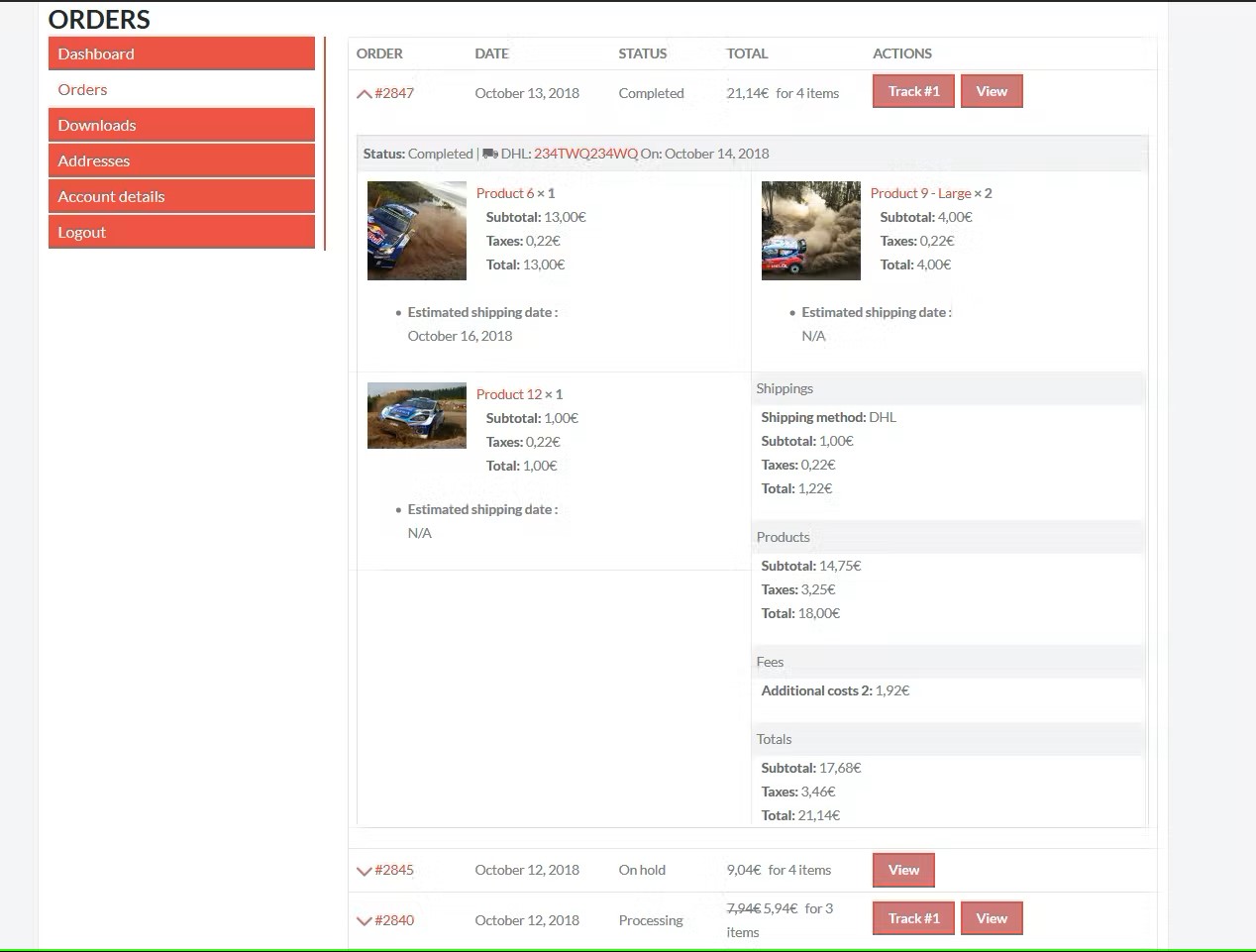Click the final Total: 21,14€ line

[x=800, y=815]
